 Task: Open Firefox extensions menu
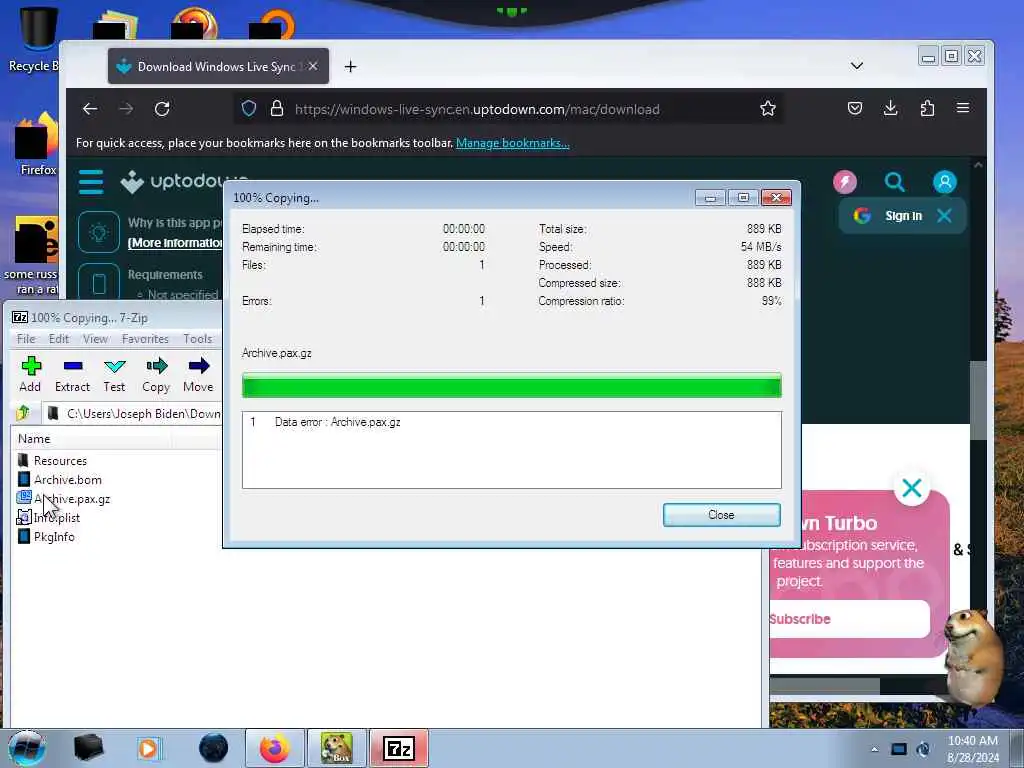(x=927, y=108)
